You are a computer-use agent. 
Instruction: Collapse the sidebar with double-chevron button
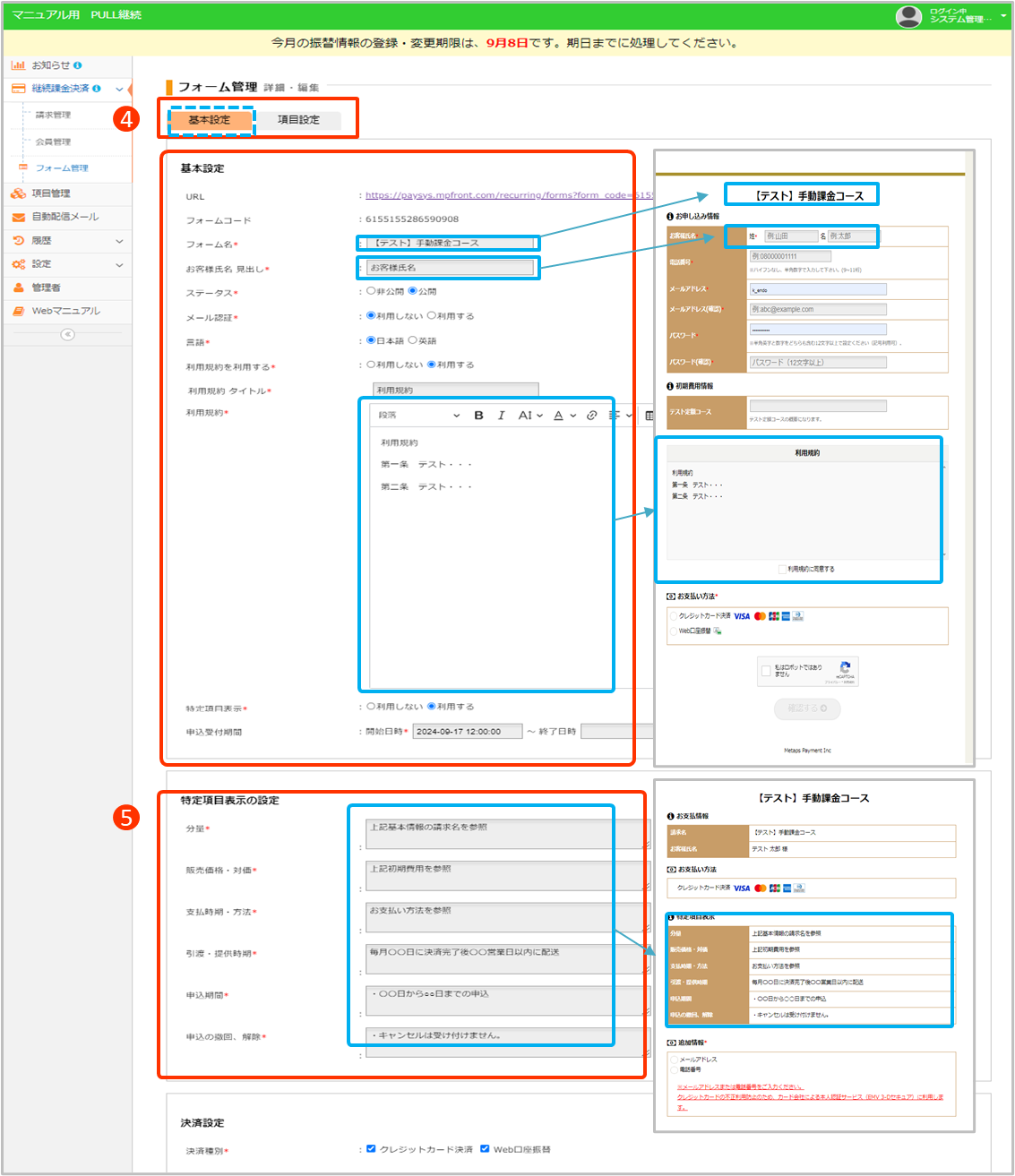[67, 335]
